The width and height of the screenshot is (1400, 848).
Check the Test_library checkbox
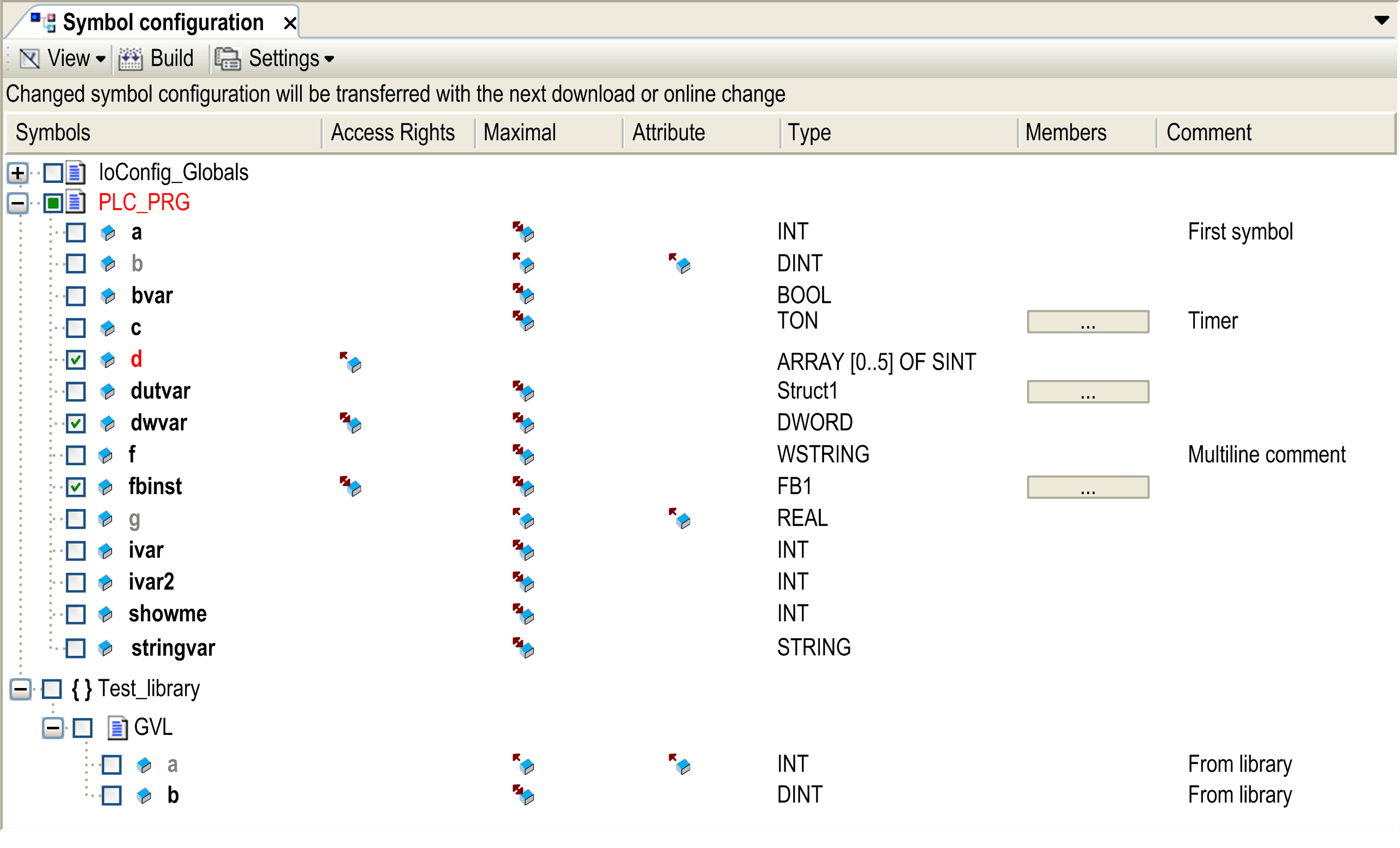[52, 689]
